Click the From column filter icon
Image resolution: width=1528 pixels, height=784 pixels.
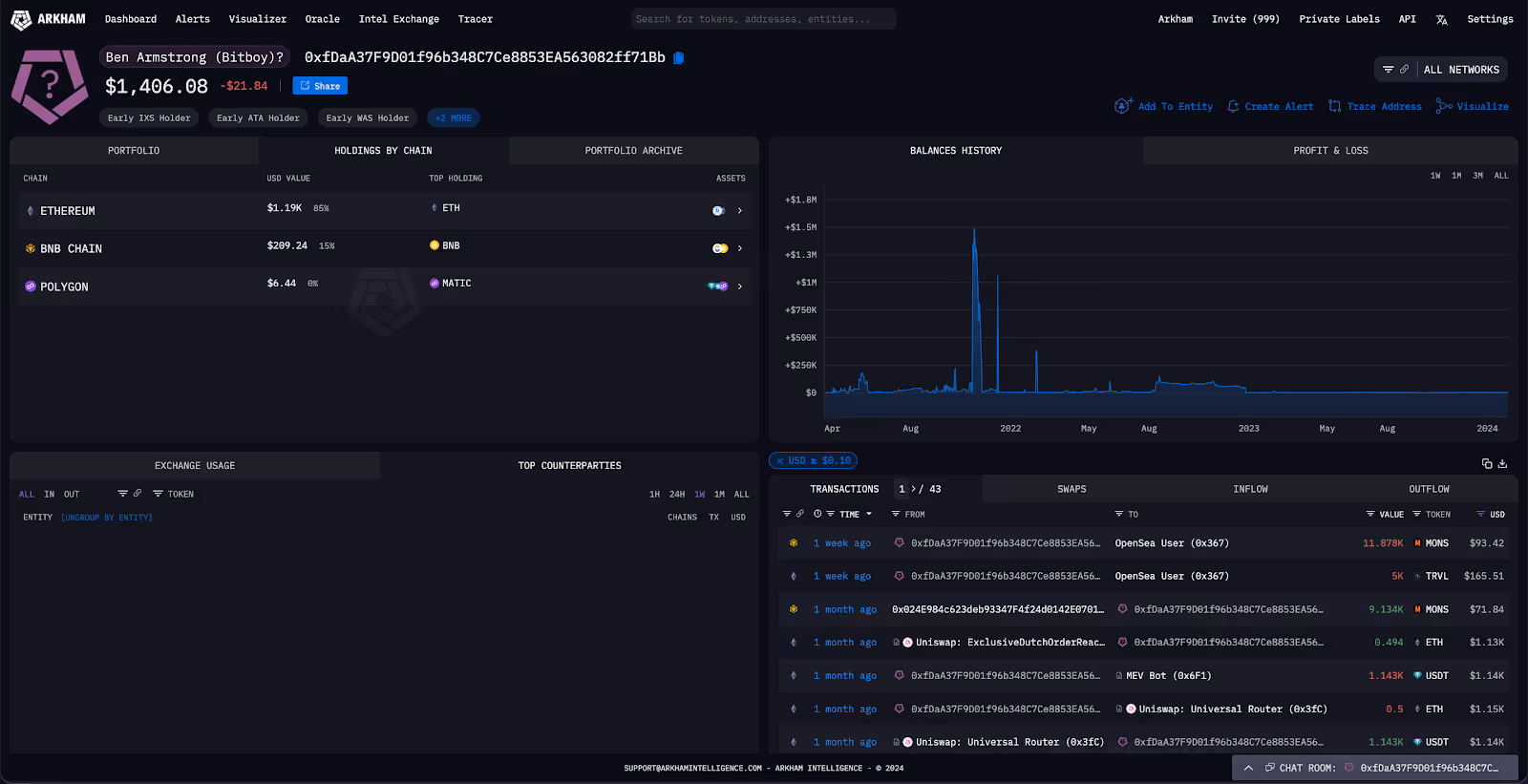click(x=896, y=514)
